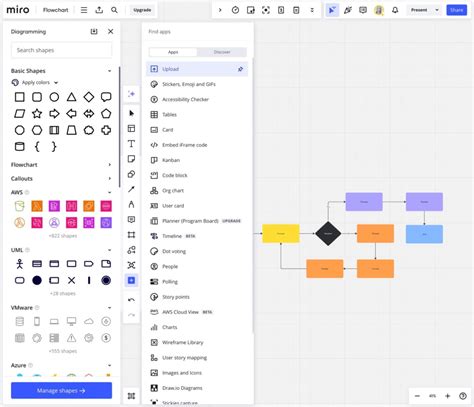Unpin the Upload app
This screenshot has height=407, width=474.
coord(240,69)
